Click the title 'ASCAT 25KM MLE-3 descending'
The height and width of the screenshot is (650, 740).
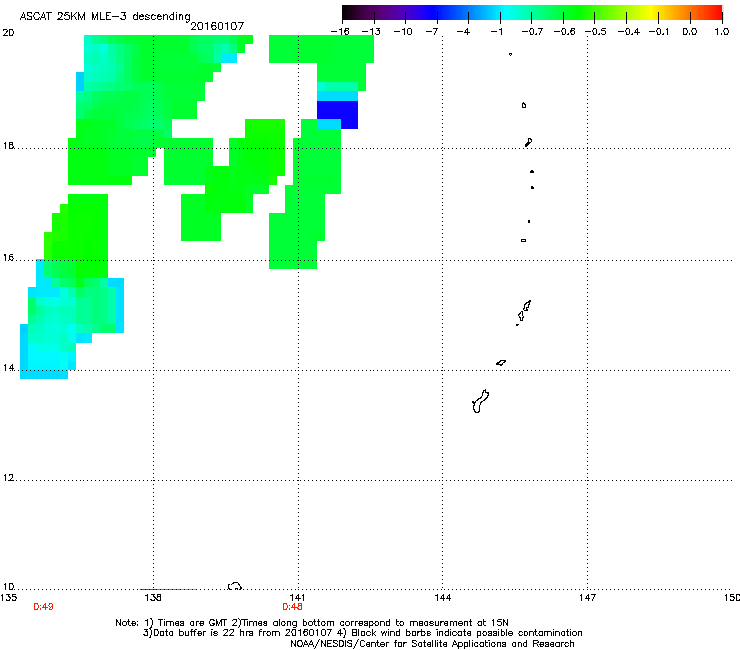click(x=105, y=16)
